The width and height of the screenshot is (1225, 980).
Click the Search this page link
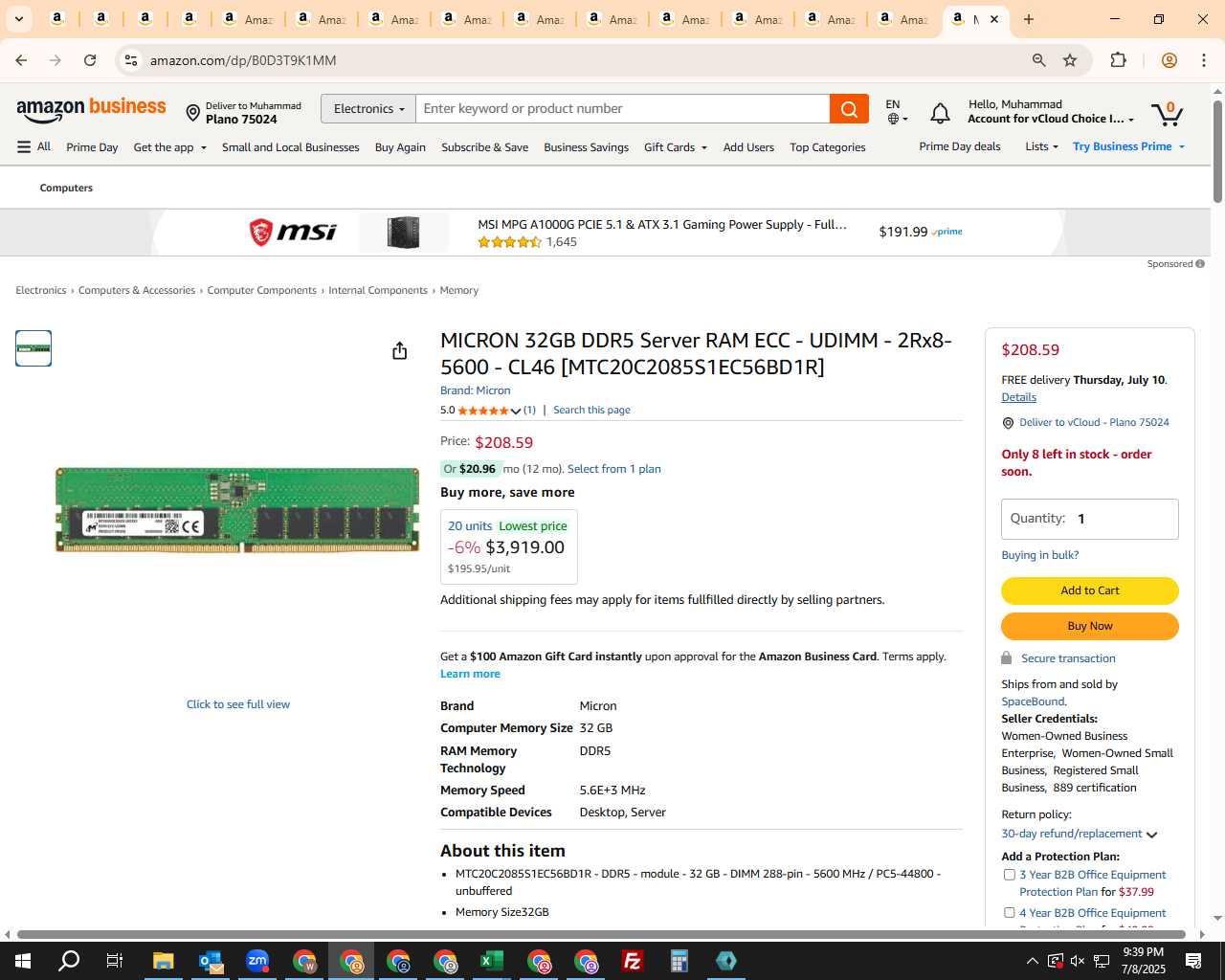[591, 410]
